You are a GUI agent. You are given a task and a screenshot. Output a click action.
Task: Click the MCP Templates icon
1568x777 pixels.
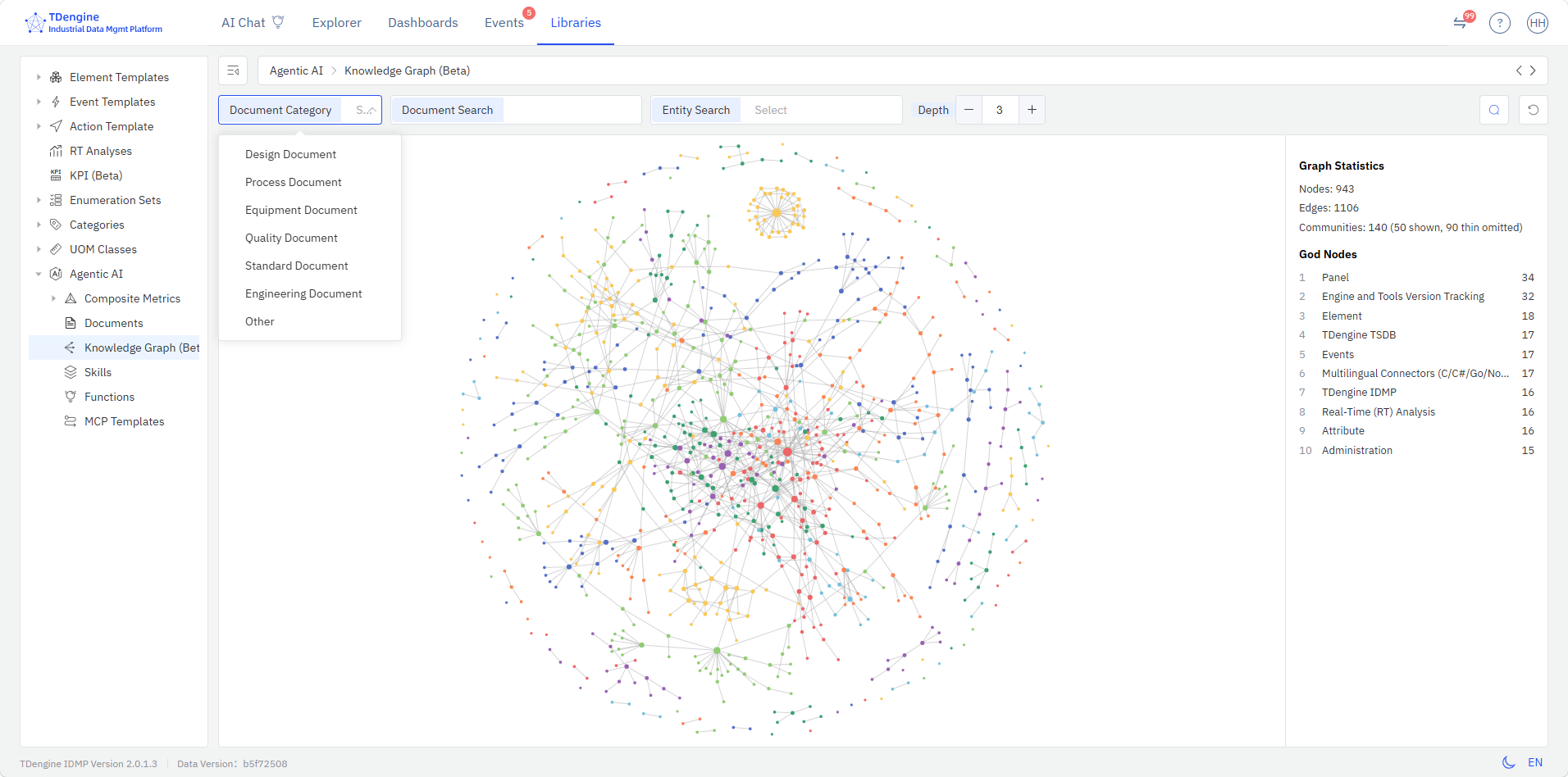pos(71,421)
